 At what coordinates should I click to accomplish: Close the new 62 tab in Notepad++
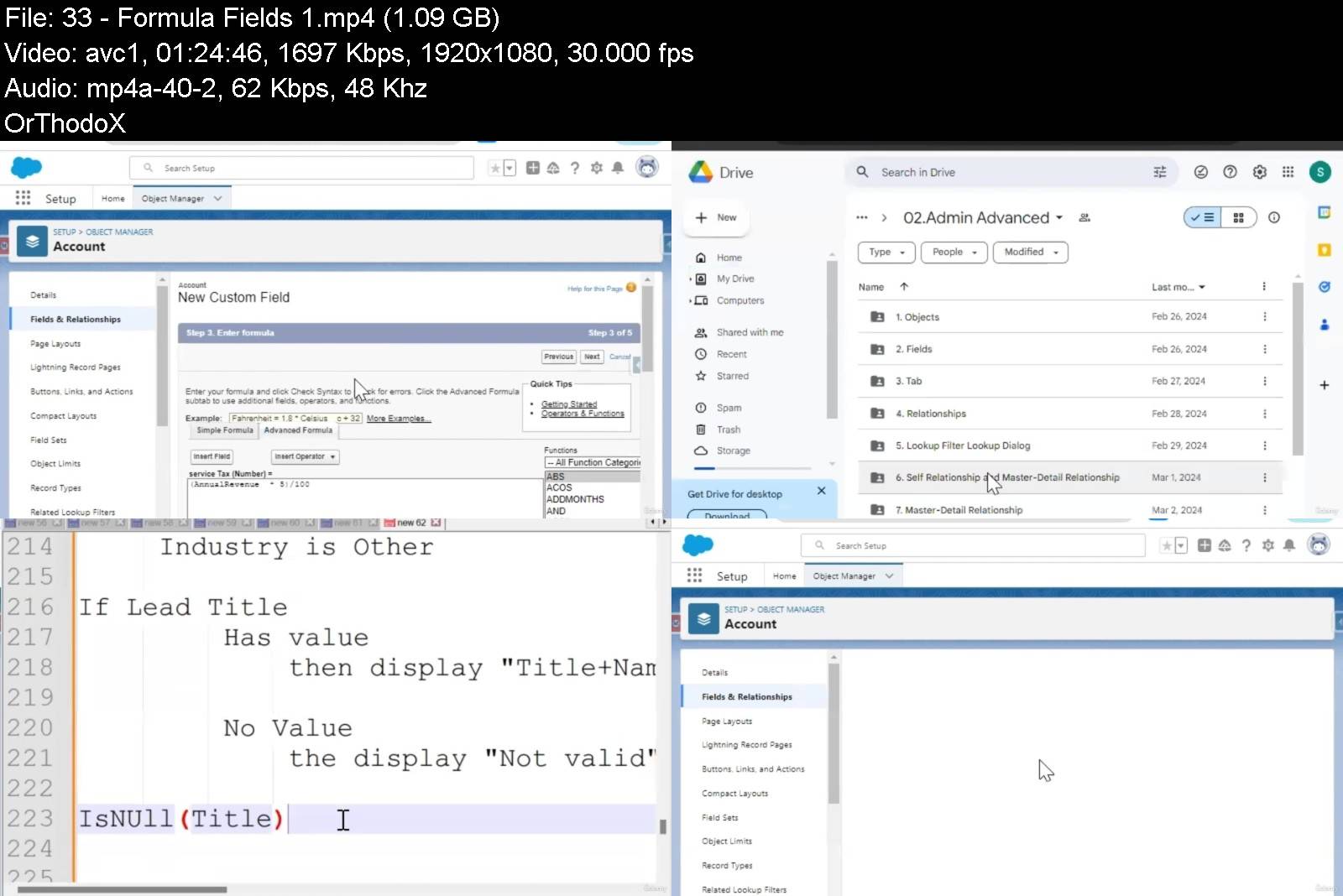[436, 523]
